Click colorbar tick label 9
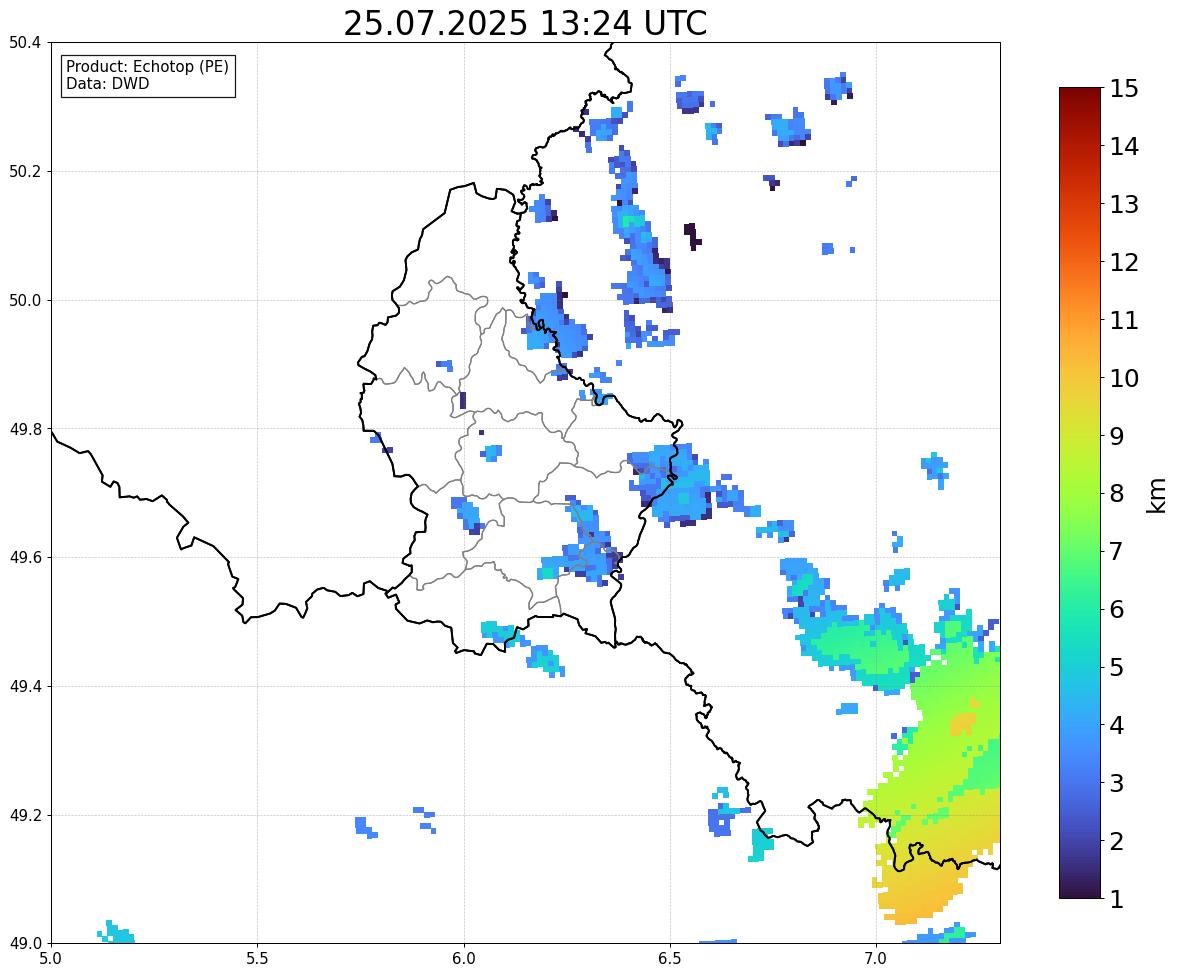 pyautogui.click(x=1117, y=436)
